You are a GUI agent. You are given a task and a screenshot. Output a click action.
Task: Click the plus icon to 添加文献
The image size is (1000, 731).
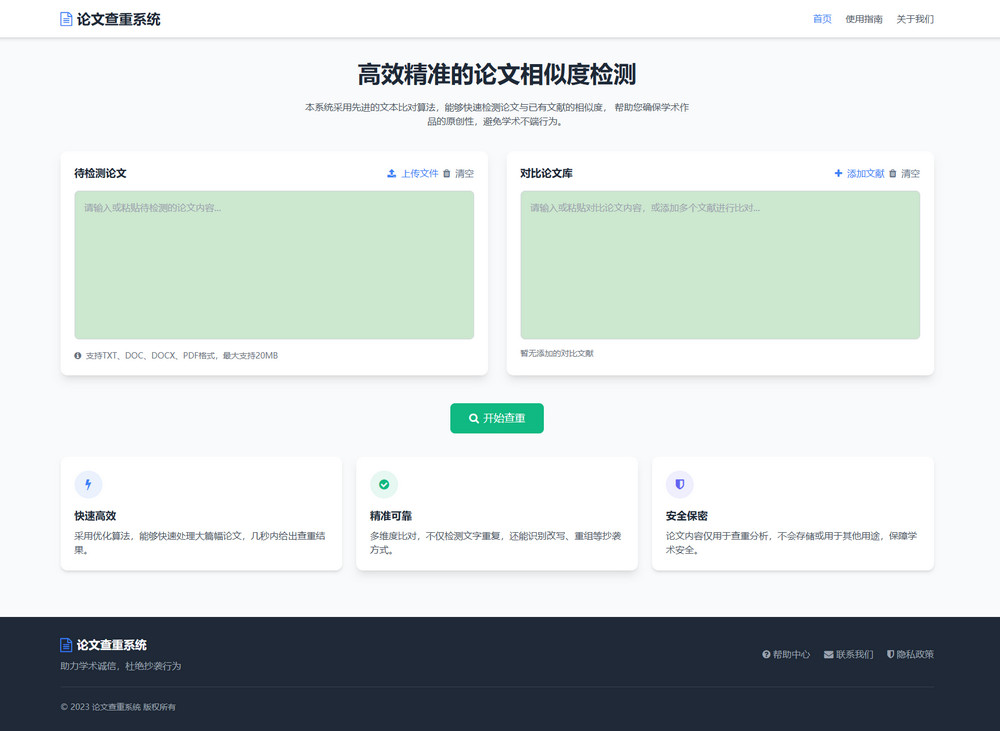point(837,173)
